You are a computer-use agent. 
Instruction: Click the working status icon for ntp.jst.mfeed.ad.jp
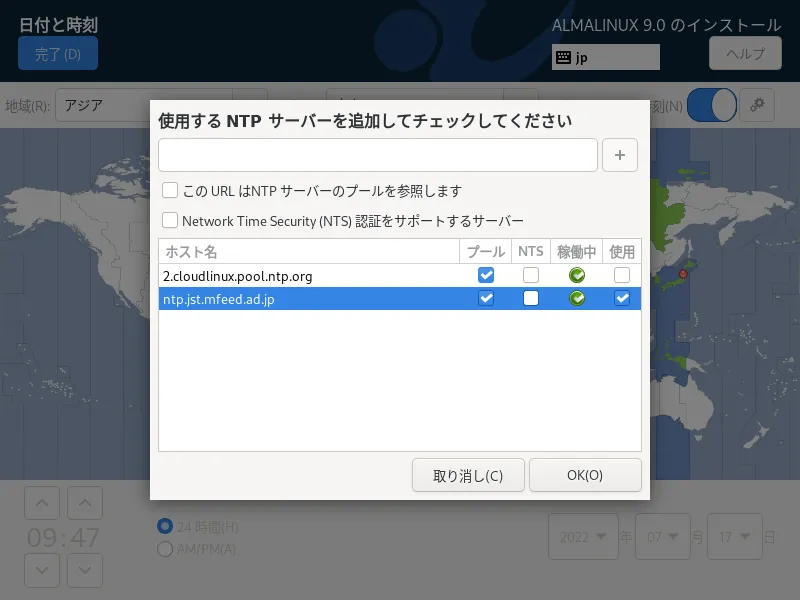coord(577,298)
